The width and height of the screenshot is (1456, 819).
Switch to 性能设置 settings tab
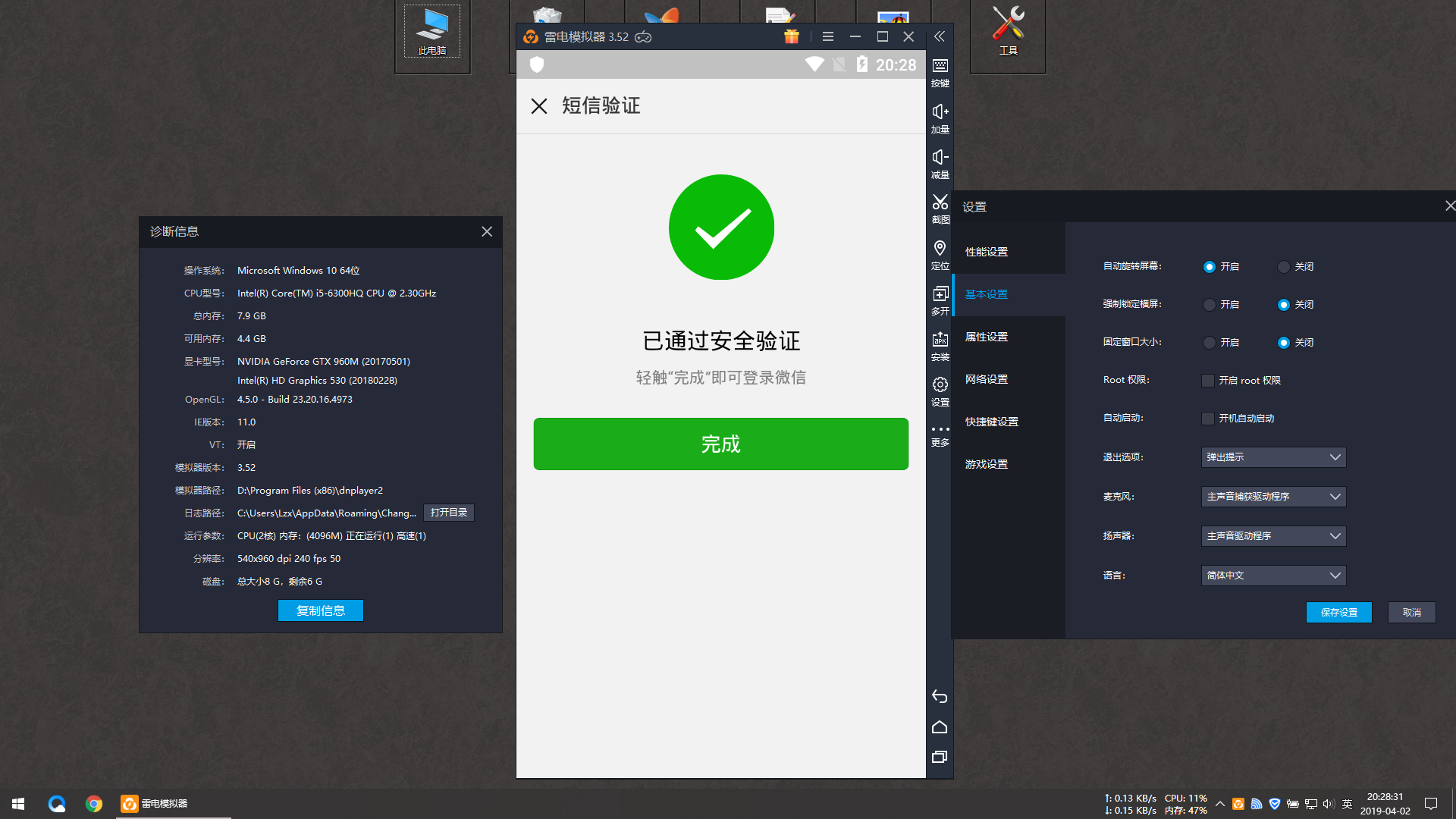click(x=987, y=252)
